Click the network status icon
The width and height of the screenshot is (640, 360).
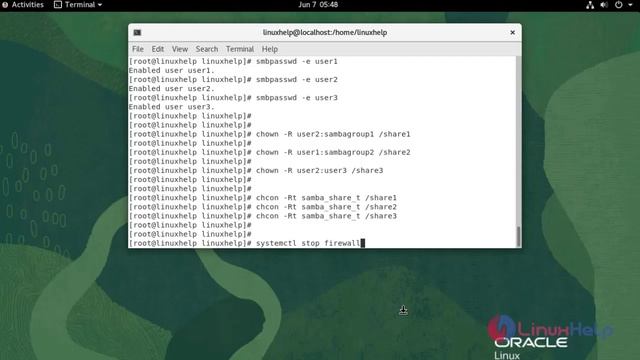590,5
